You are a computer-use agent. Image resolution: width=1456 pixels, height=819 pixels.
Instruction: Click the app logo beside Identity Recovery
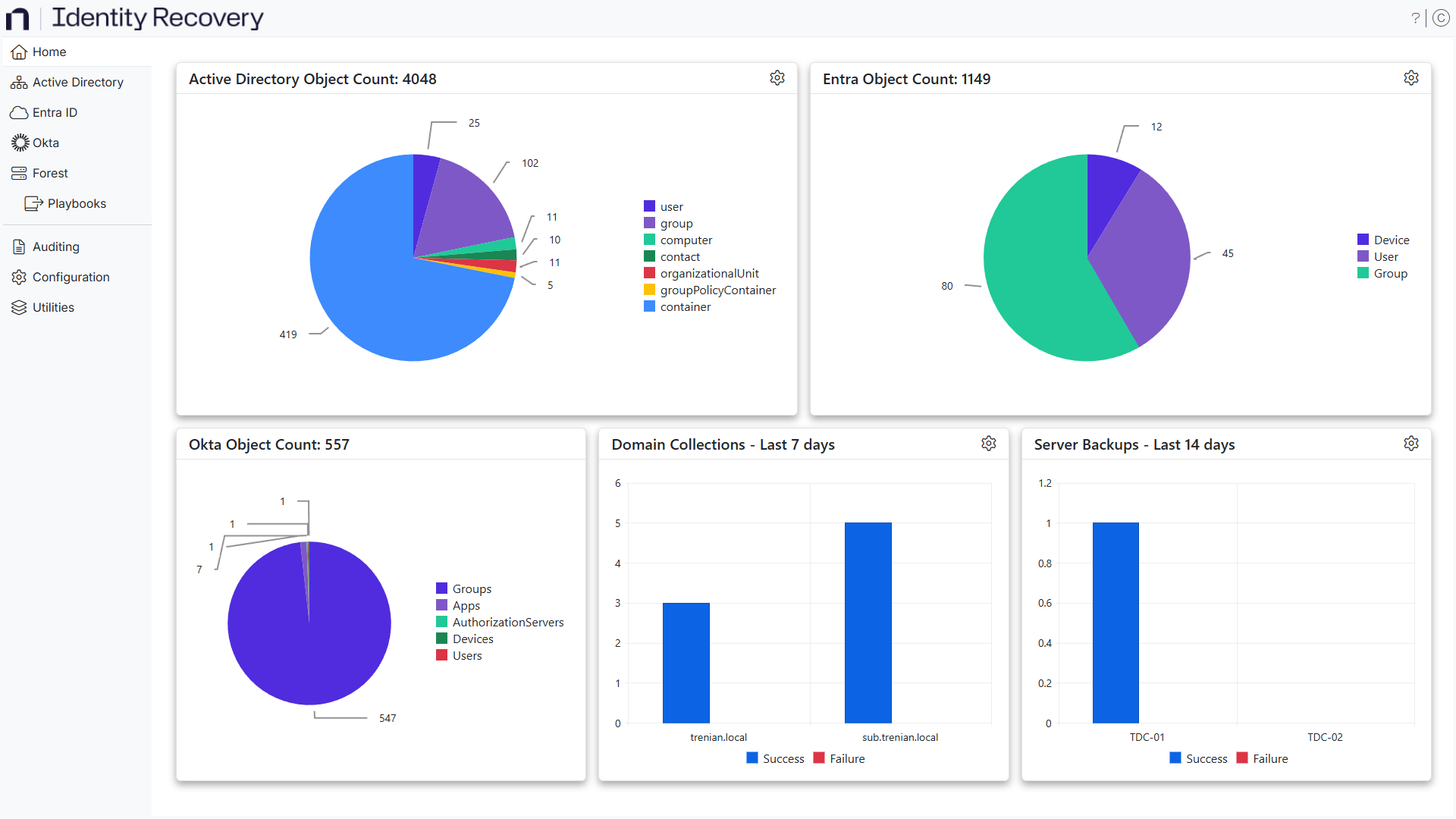17,18
